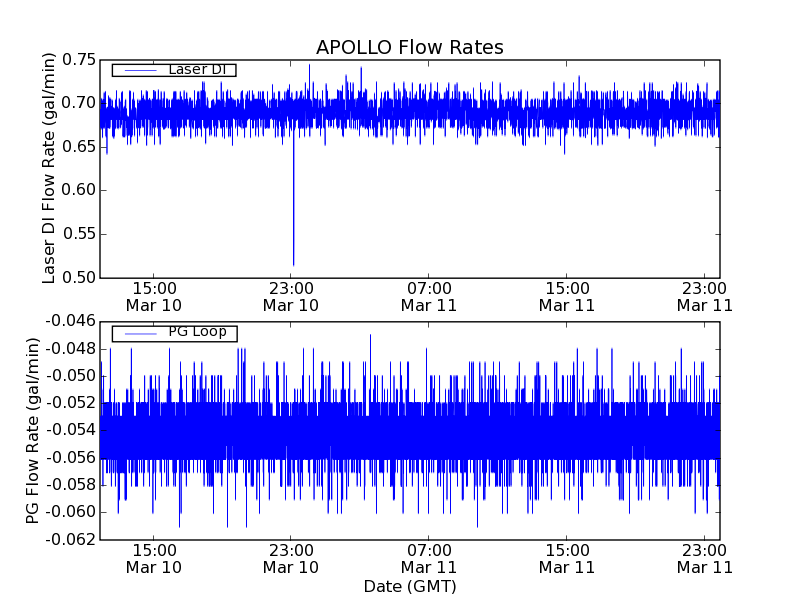Click '15:00 Mar 10' tick under the top plot
The width and height of the screenshot is (800, 600).
(x=153, y=296)
